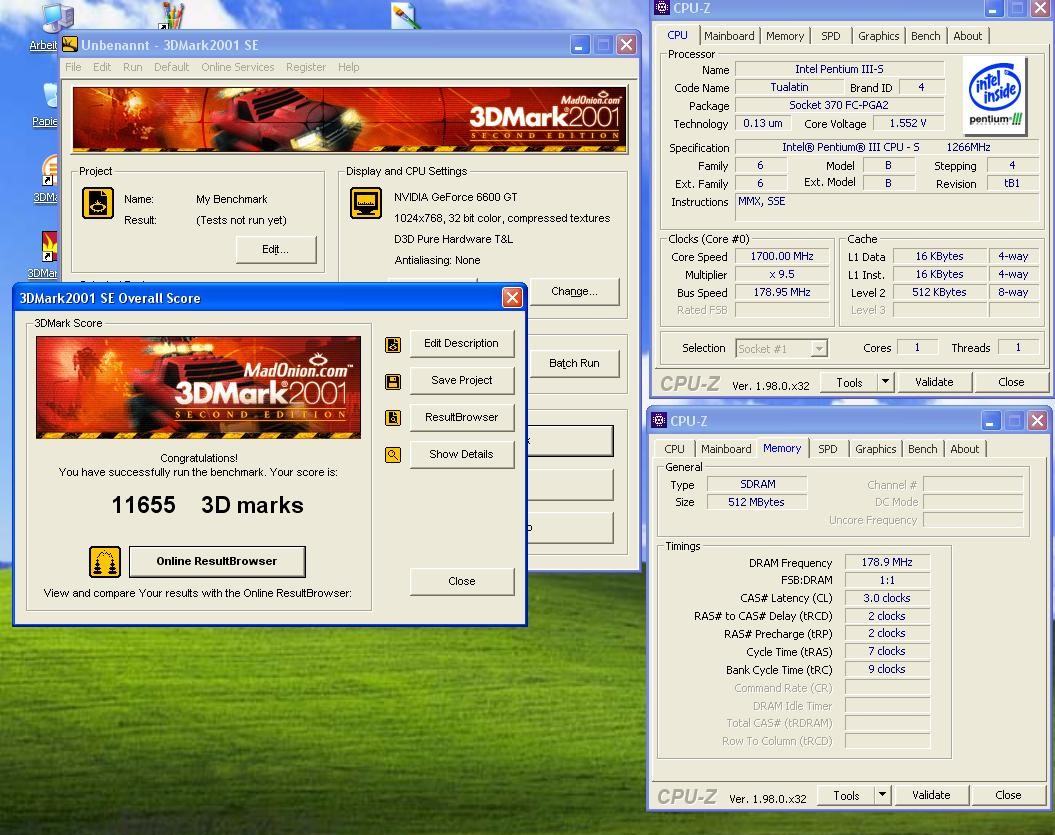Switch to Bench tab in top CPU-Z
Viewport: 1055px width, 835px height.
926,36
